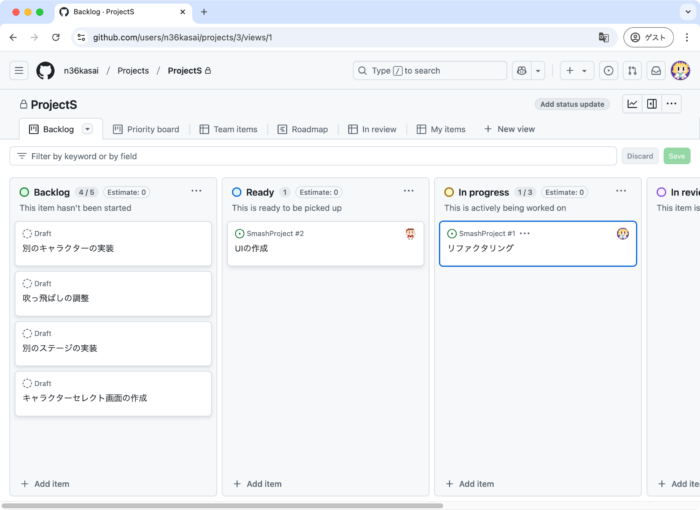Open the Team items tab
This screenshot has width=700, height=510.
(228, 129)
